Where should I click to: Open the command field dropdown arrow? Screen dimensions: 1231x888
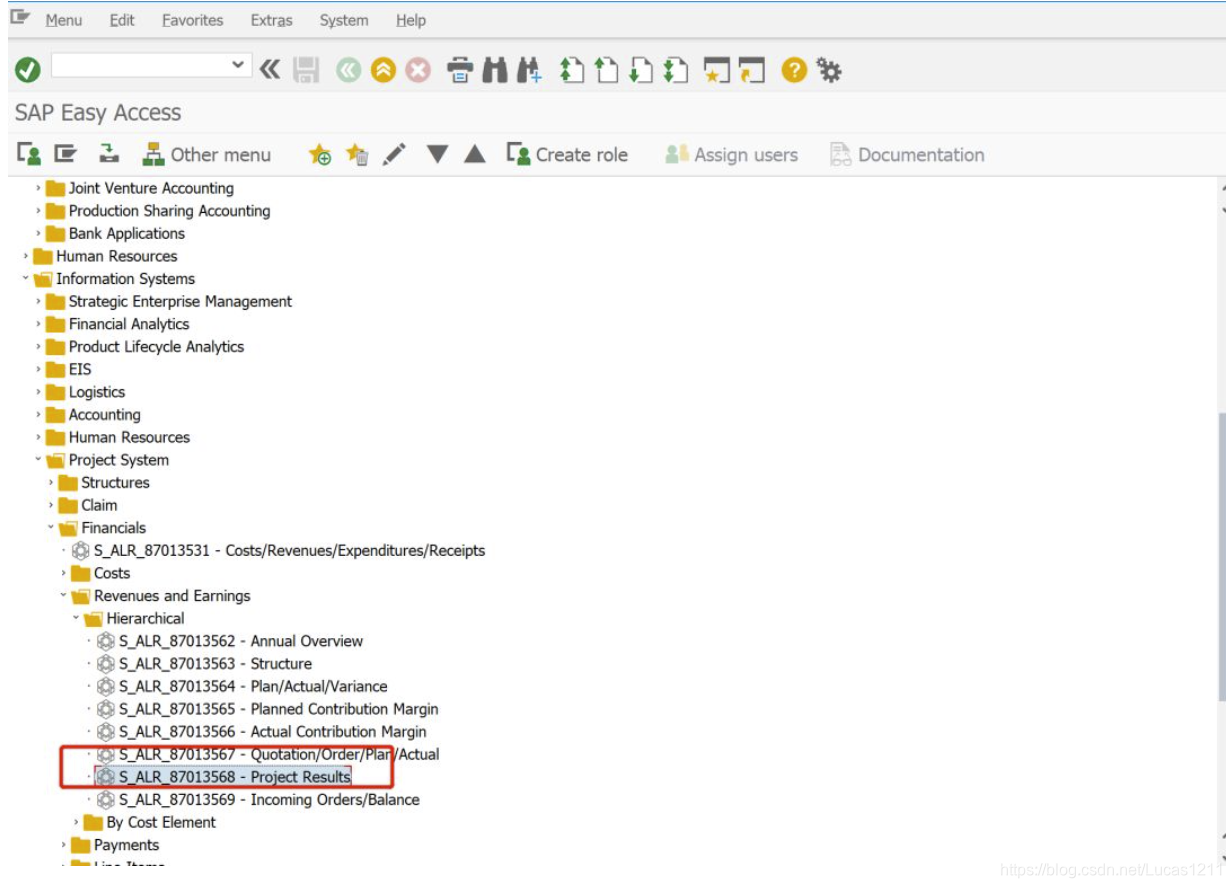[238, 66]
